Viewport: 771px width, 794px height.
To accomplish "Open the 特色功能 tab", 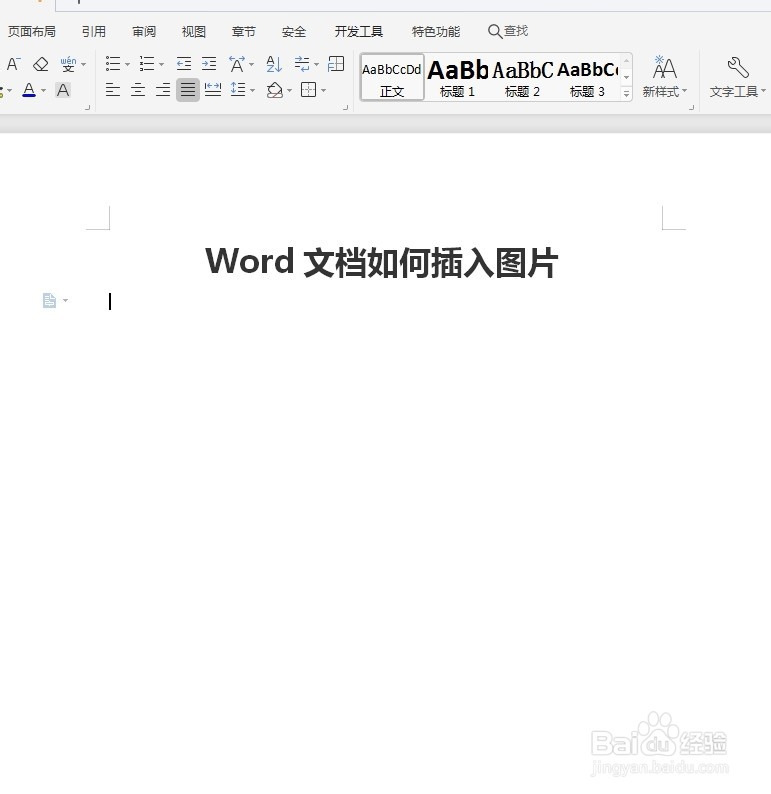I will [x=436, y=31].
